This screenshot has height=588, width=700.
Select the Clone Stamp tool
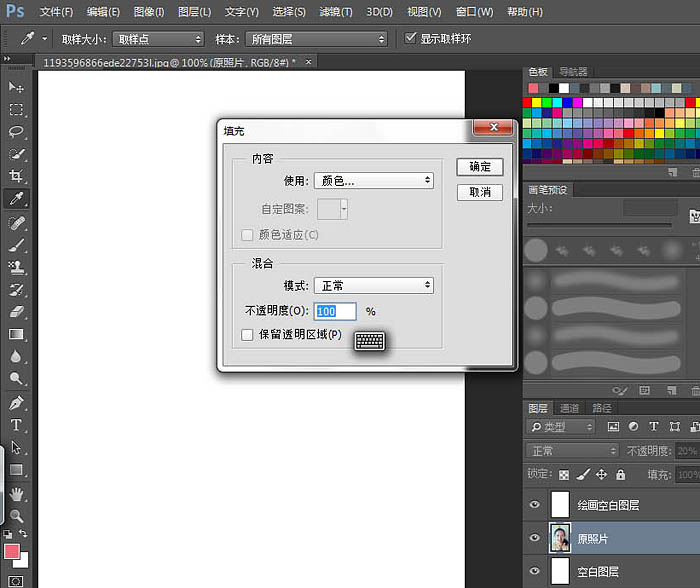pyautogui.click(x=16, y=267)
